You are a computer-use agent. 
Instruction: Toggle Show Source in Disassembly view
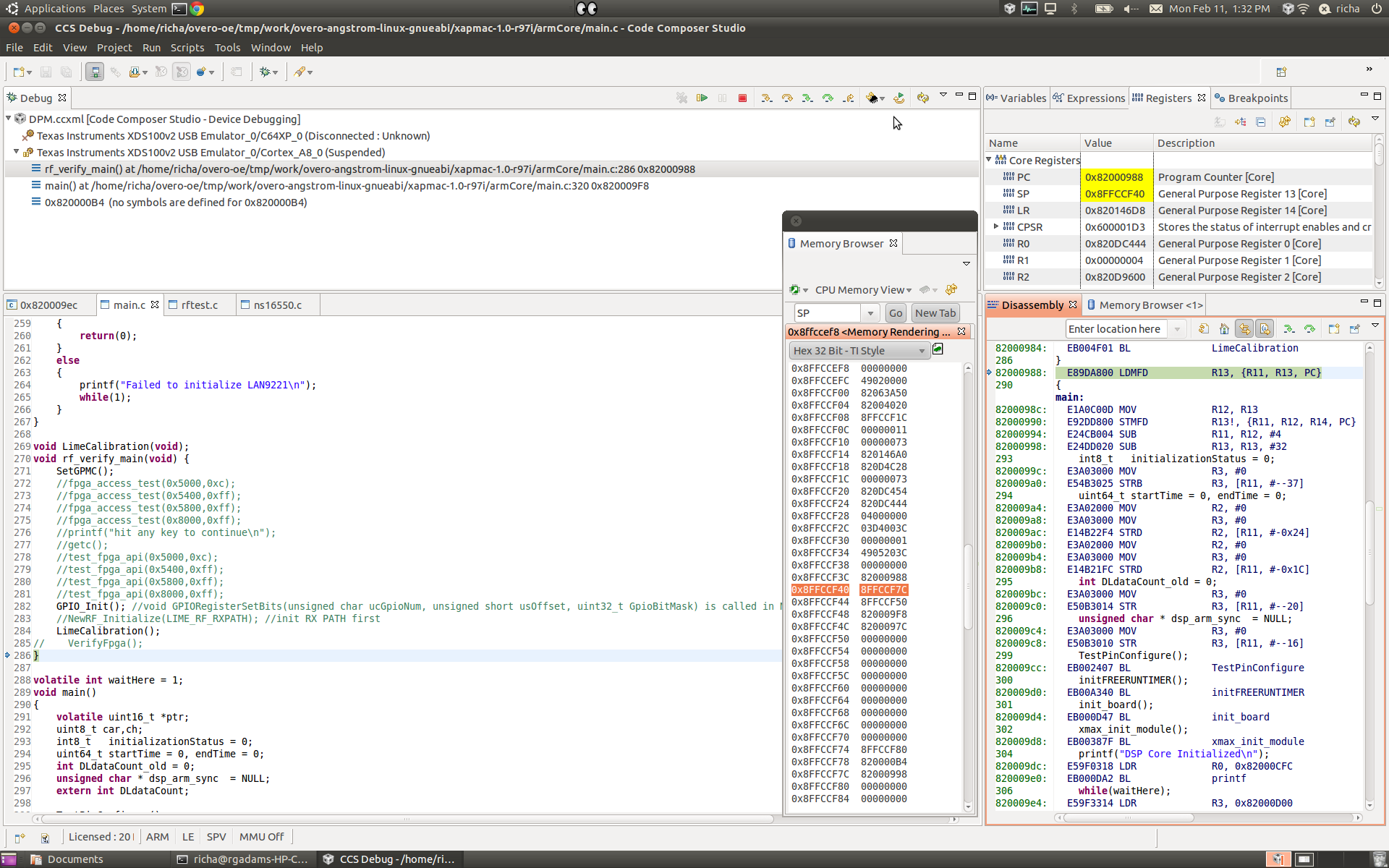coord(1265,329)
